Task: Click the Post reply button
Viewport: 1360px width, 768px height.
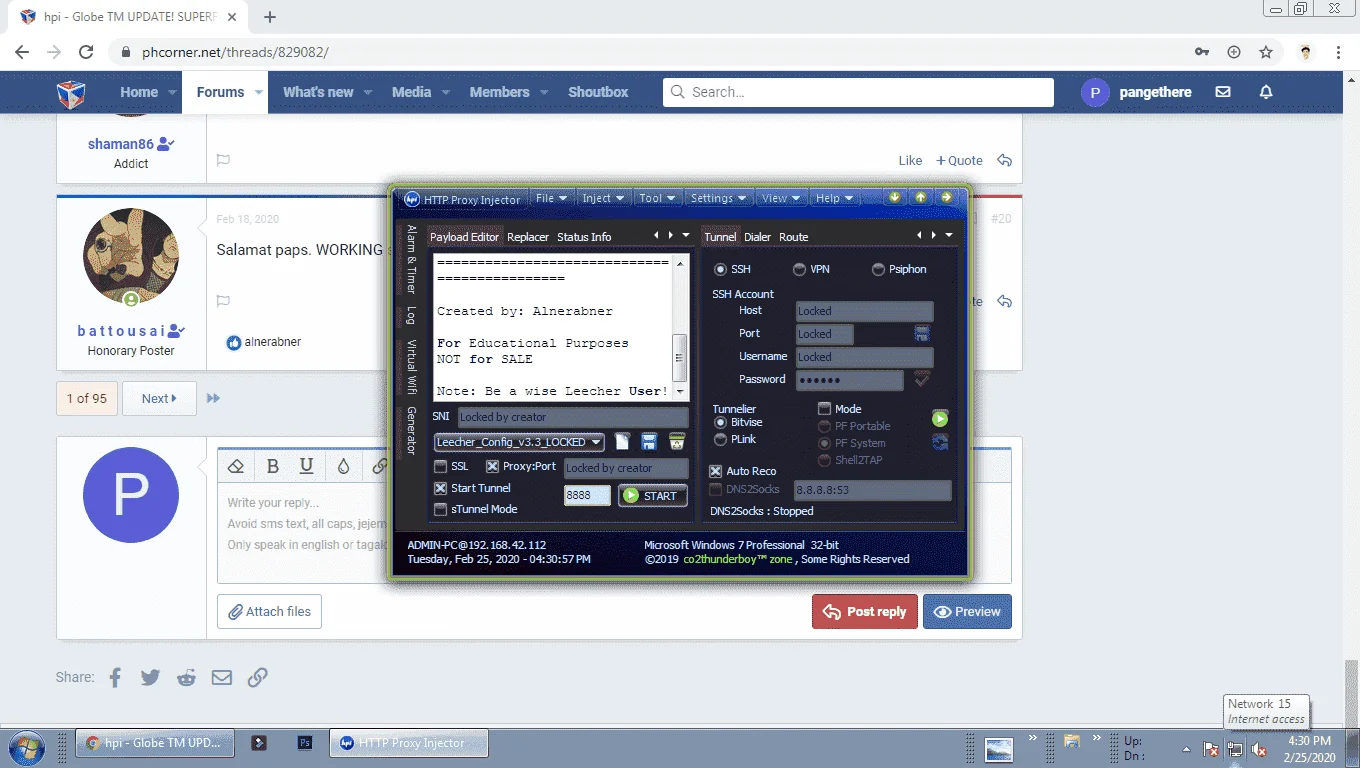Action: [x=864, y=611]
